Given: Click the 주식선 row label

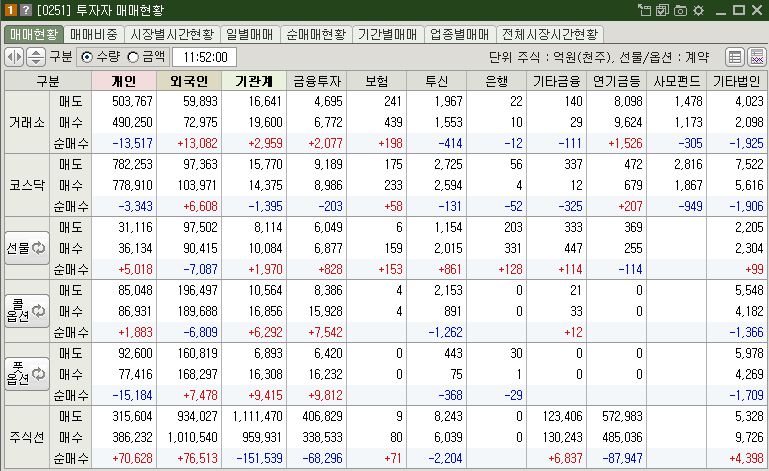Looking at the screenshot, I should tap(27, 437).
